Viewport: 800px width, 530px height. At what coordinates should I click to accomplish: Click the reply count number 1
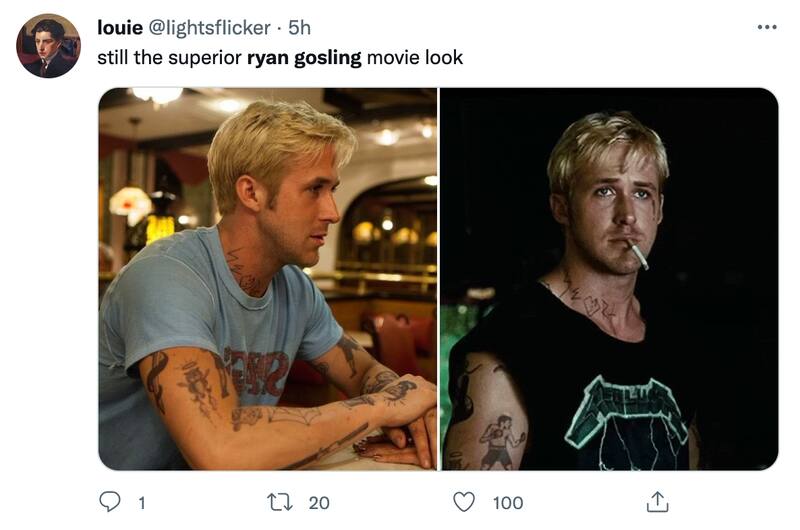pos(142,503)
